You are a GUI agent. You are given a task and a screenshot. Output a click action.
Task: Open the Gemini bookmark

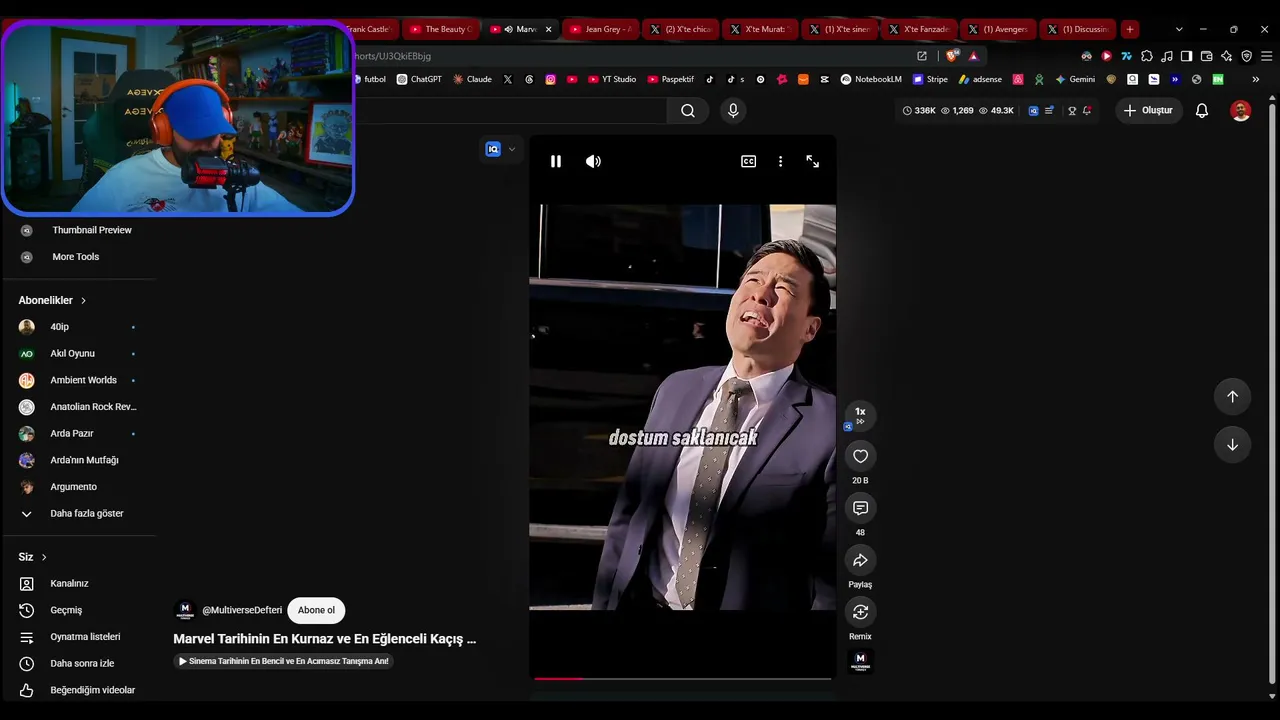pyautogui.click(x=1075, y=79)
